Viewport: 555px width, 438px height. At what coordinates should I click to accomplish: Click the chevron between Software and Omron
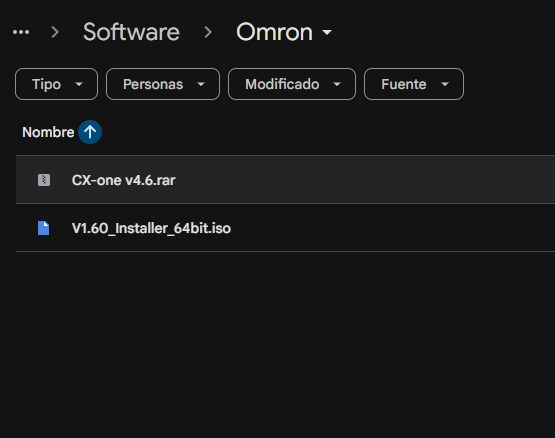click(x=208, y=32)
